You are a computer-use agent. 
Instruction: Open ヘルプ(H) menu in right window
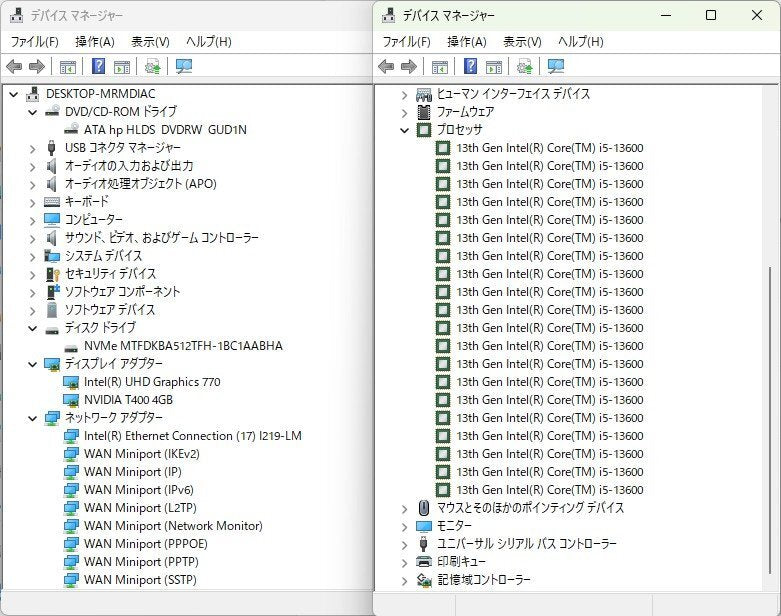click(x=581, y=41)
